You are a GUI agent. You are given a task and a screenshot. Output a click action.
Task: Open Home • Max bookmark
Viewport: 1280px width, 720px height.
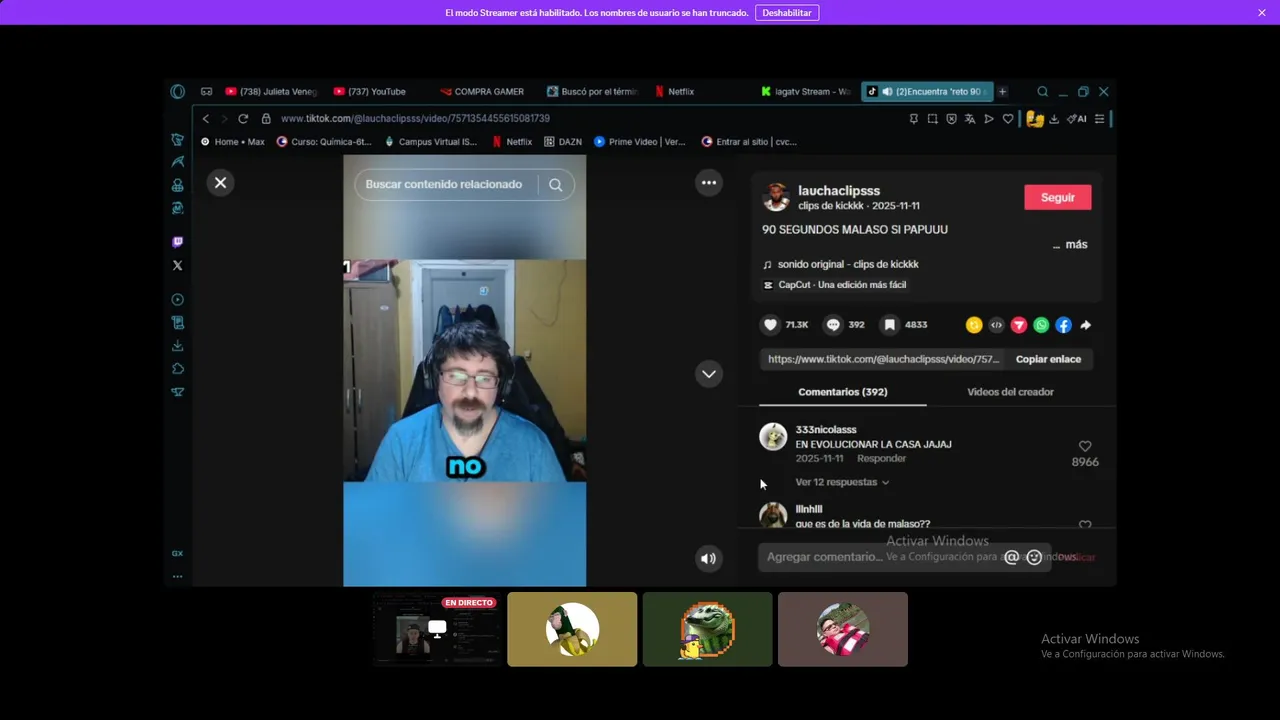[232, 142]
